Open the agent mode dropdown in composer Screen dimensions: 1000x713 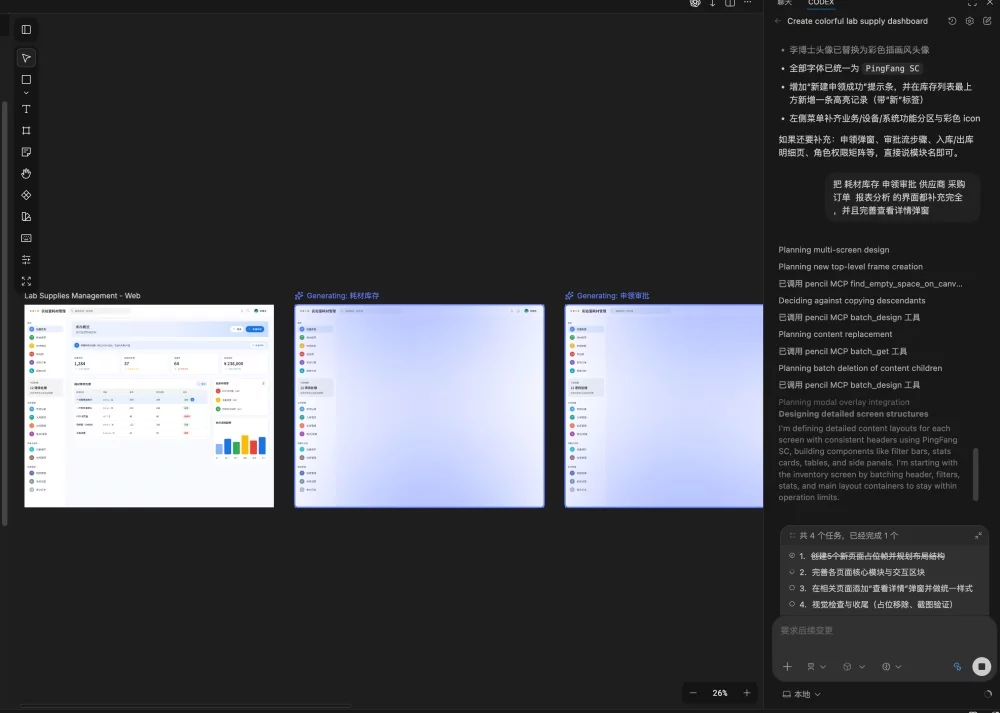(x=816, y=666)
